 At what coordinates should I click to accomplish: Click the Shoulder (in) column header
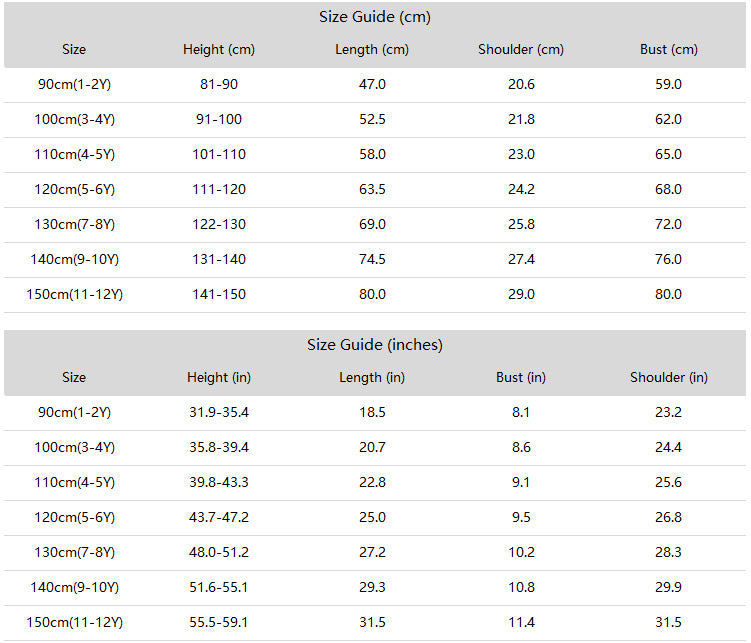pyautogui.click(x=669, y=377)
